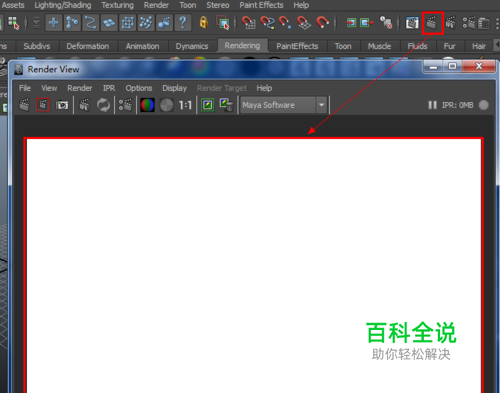
Task: Open the main Maya Help menu
Action: 301,5
